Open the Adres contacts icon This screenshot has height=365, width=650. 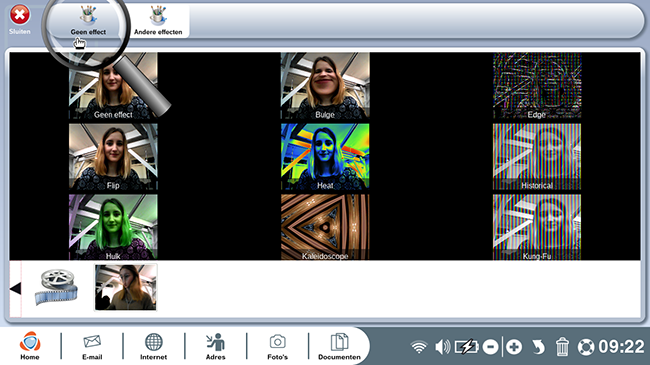tap(216, 347)
